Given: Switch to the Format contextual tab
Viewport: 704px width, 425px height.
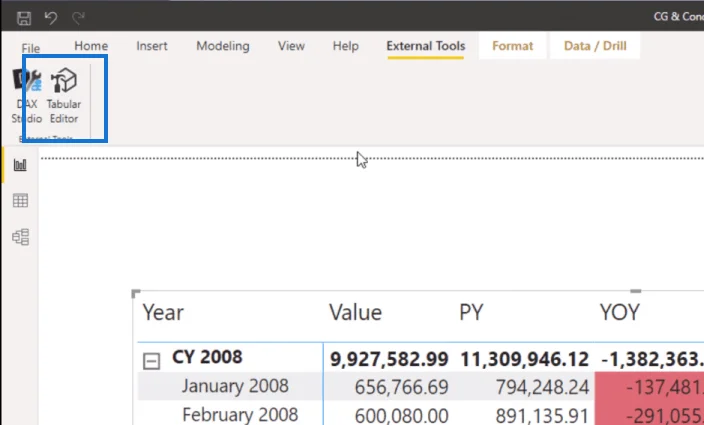Looking at the screenshot, I should click(513, 46).
